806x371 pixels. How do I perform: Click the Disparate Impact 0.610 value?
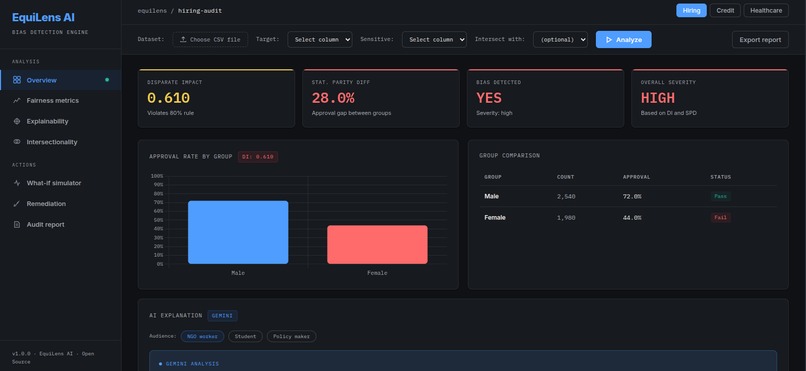tap(169, 98)
